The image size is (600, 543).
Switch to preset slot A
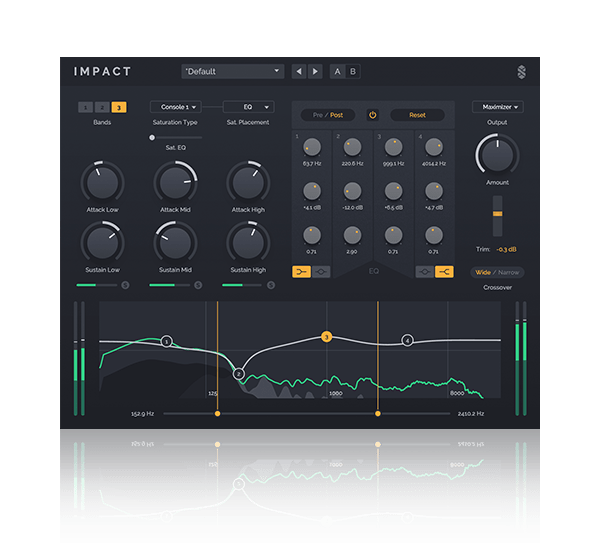[x=337, y=72]
